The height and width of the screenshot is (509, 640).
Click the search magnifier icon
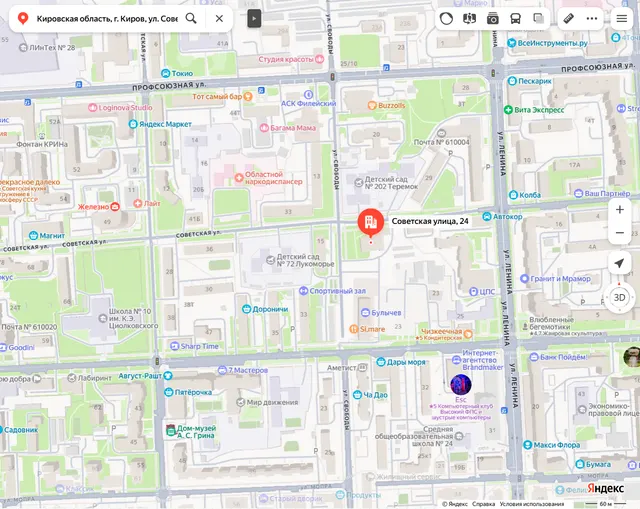coord(191,18)
